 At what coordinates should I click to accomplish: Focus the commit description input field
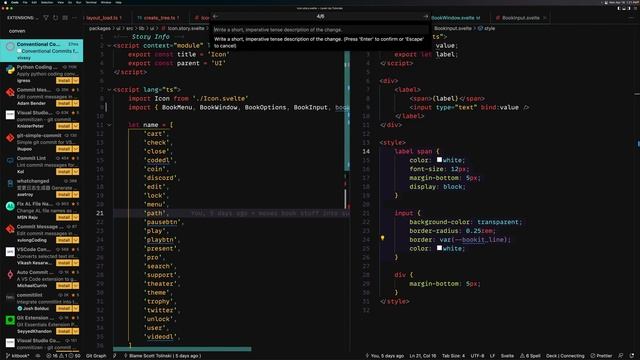coord(320,30)
